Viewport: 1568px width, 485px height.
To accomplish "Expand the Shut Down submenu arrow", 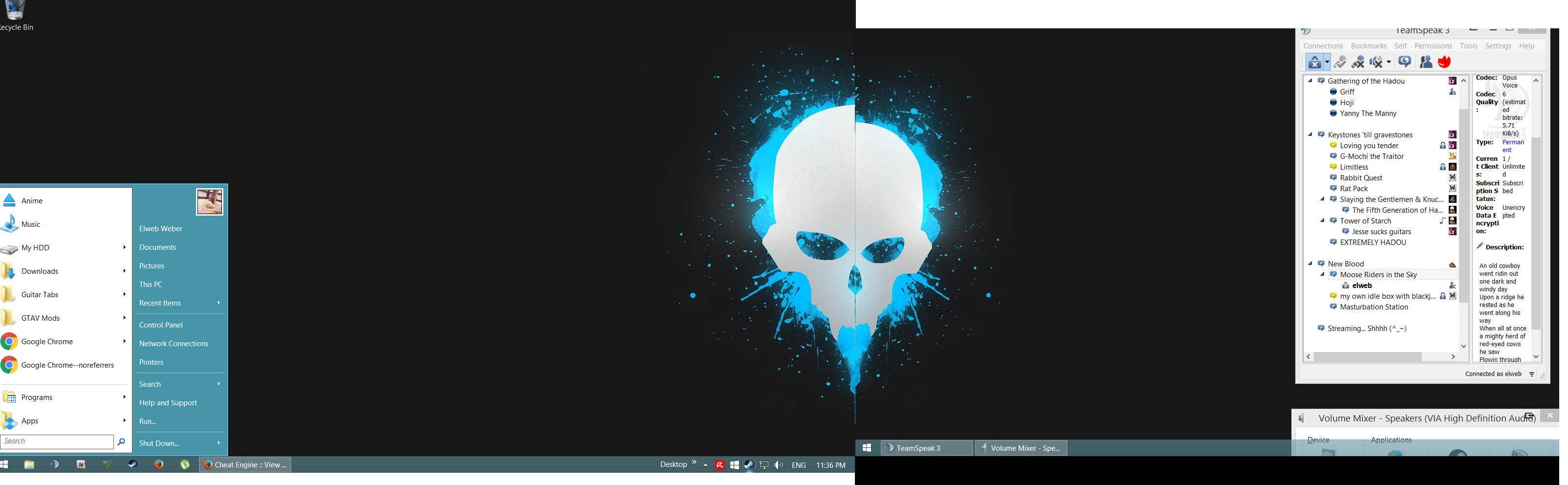I will pos(218,443).
